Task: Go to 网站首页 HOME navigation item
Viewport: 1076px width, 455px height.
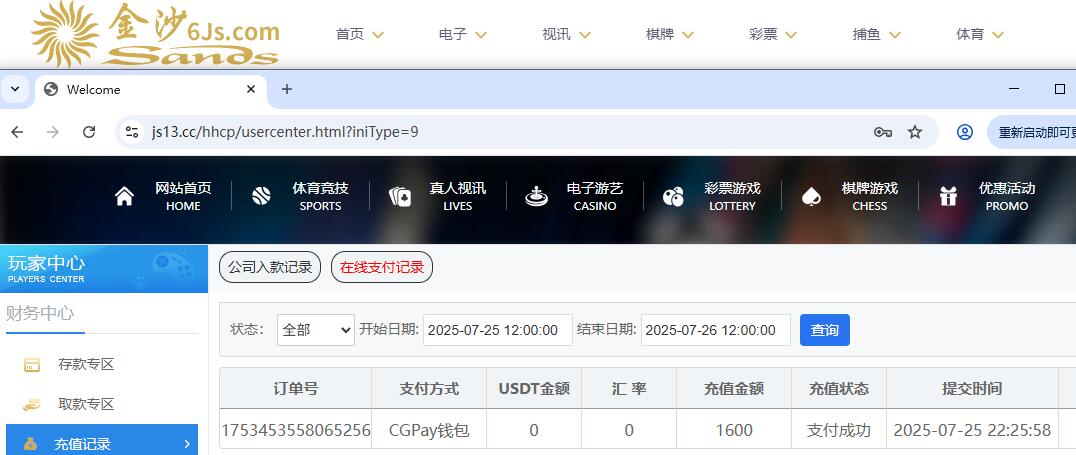Action: click(x=164, y=196)
